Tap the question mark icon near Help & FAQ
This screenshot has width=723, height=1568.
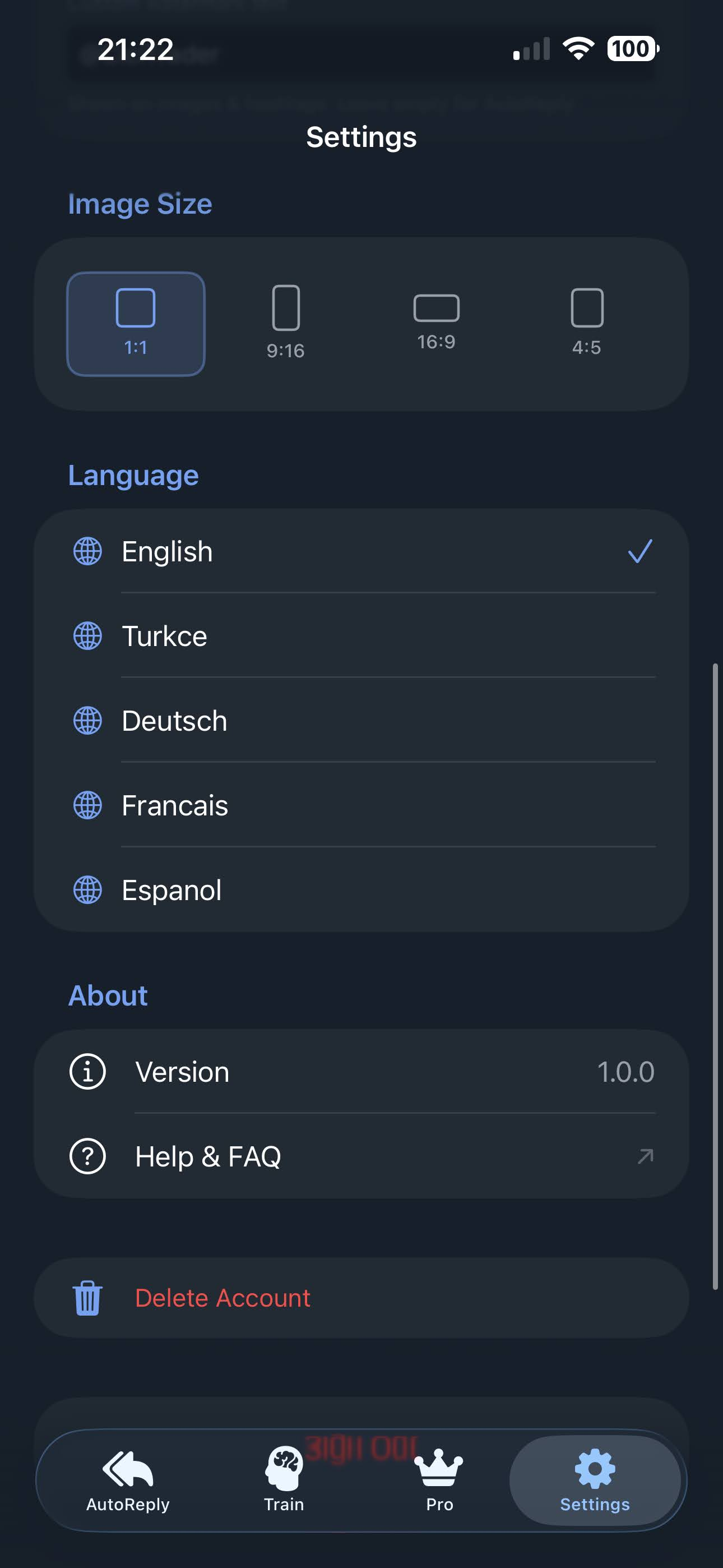[x=87, y=1155]
